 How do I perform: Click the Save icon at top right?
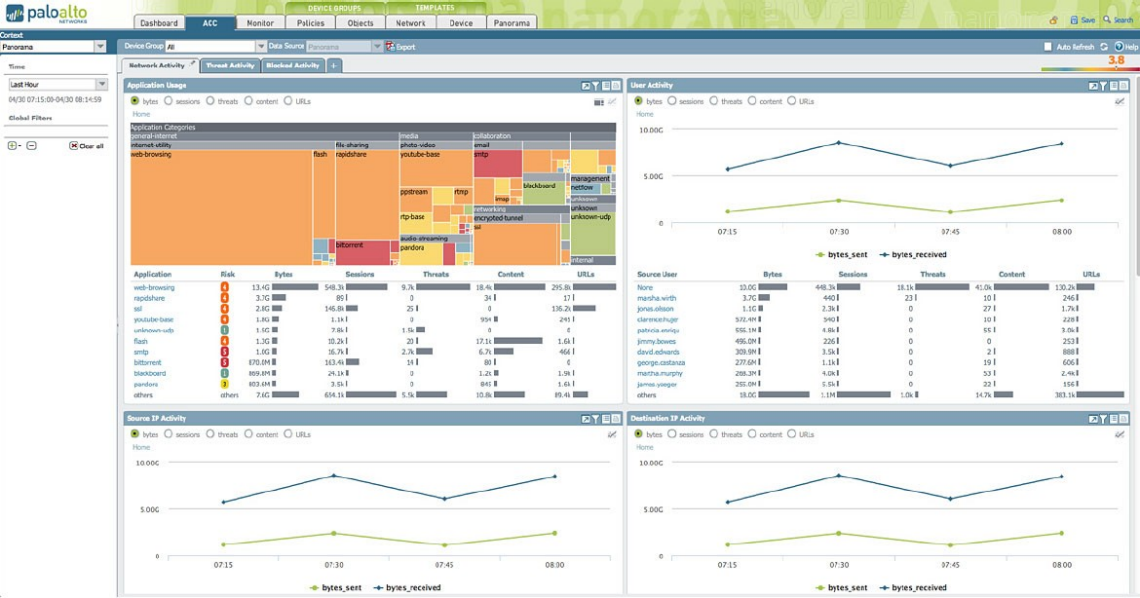point(1075,20)
